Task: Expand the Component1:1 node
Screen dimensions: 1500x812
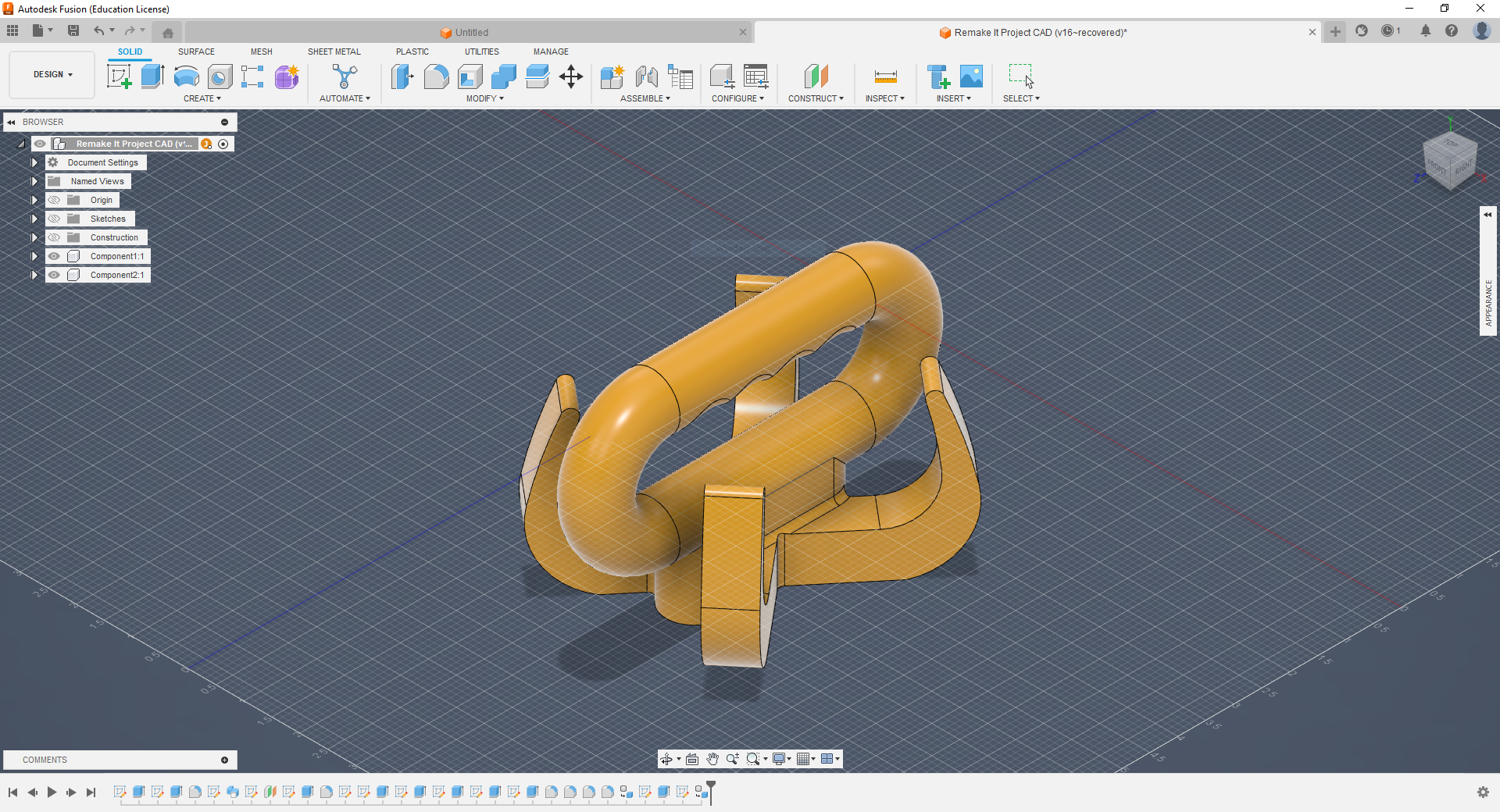Action: click(x=34, y=256)
